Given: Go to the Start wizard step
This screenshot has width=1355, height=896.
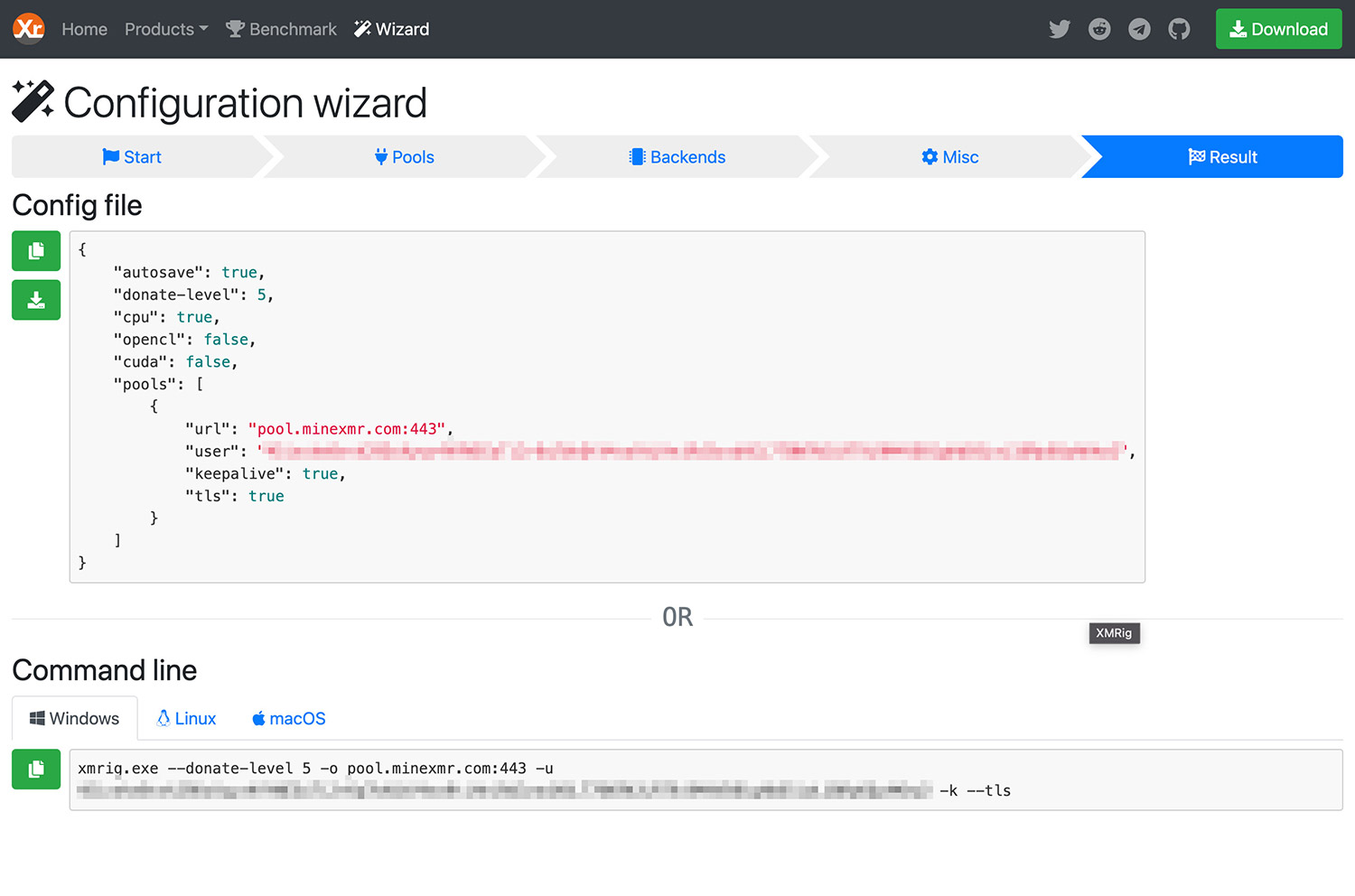Looking at the screenshot, I should pyautogui.click(x=133, y=157).
